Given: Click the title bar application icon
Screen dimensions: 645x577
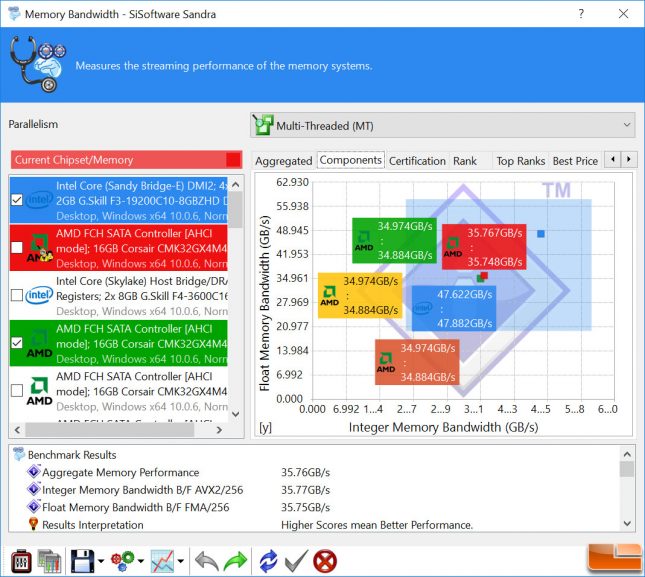Looking at the screenshot, I should [x=14, y=13].
